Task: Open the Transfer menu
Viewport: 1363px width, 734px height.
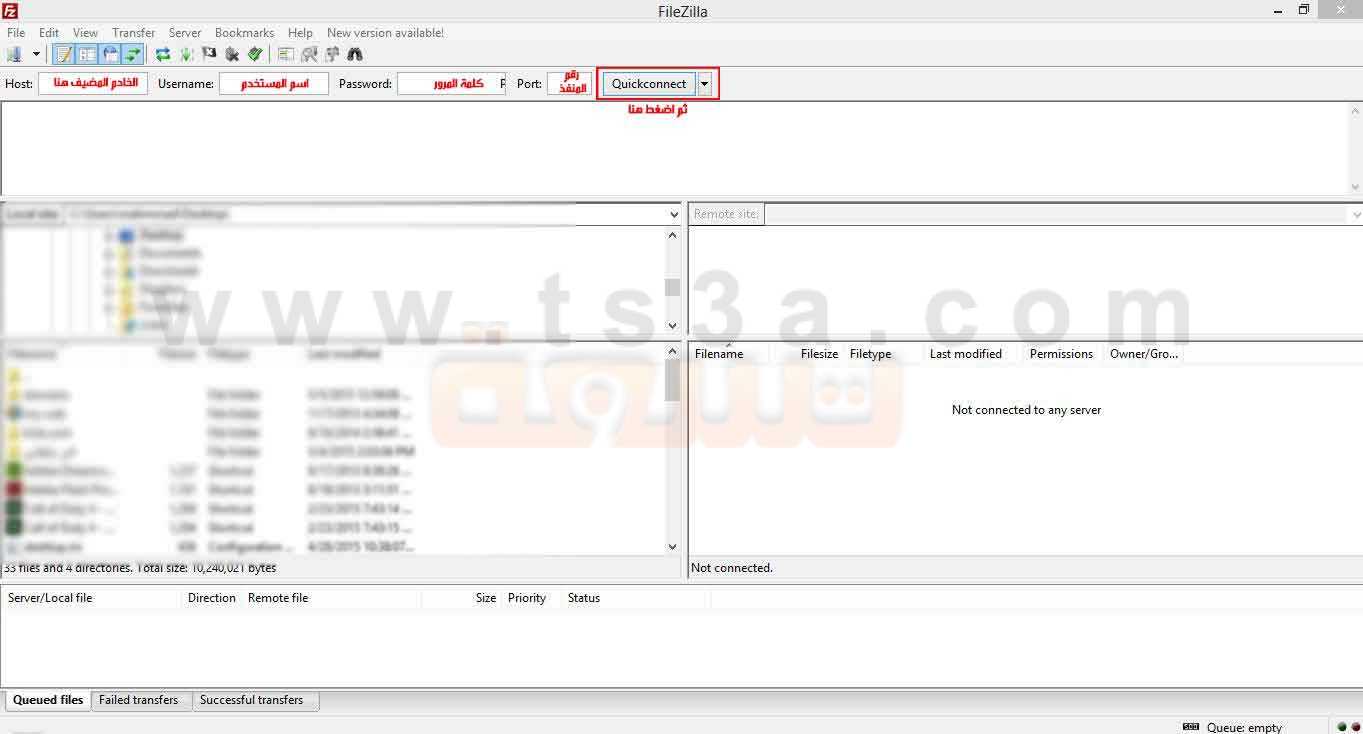Action: pyautogui.click(x=134, y=33)
